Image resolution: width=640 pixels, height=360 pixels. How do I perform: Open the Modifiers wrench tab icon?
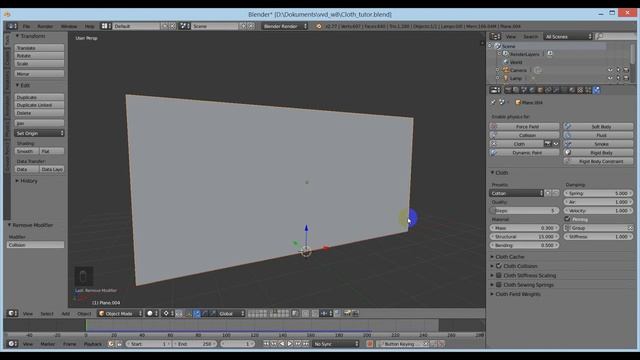(556, 90)
